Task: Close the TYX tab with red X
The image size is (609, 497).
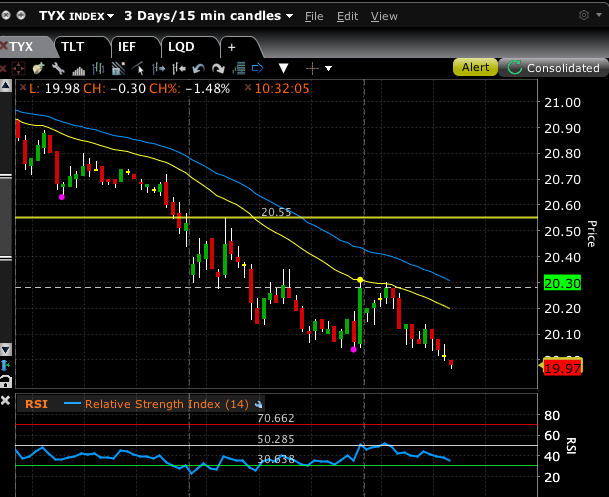Action: pos(4,46)
